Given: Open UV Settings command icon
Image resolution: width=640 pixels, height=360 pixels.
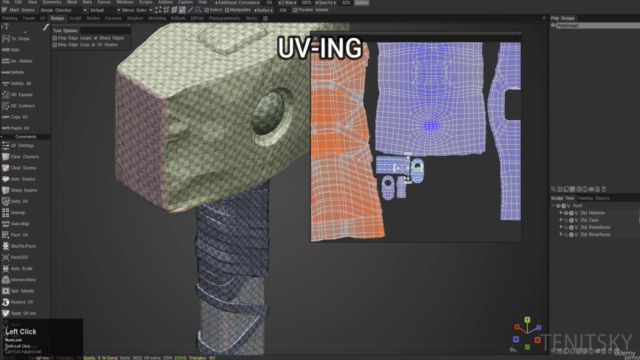Looking at the screenshot, I should (5, 145).
